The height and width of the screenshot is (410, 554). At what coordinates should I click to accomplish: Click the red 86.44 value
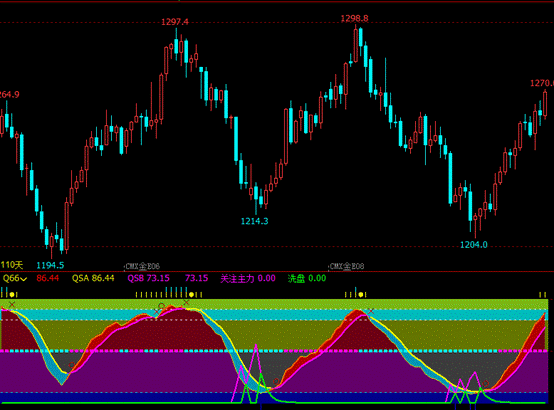click(x=48, y=279)
